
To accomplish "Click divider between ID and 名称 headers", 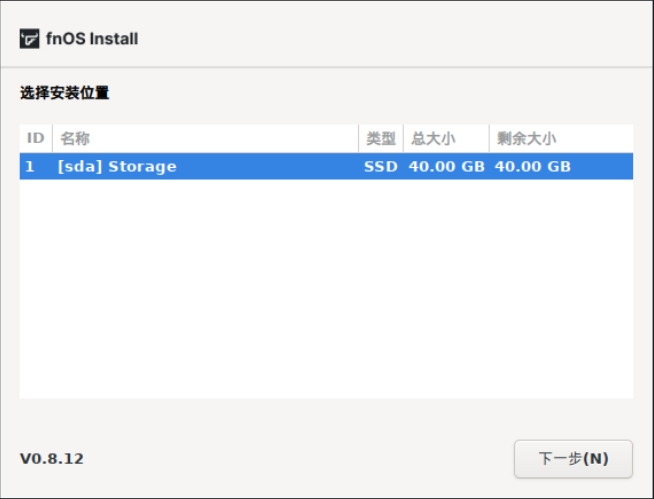I will [x=53, y=139].
